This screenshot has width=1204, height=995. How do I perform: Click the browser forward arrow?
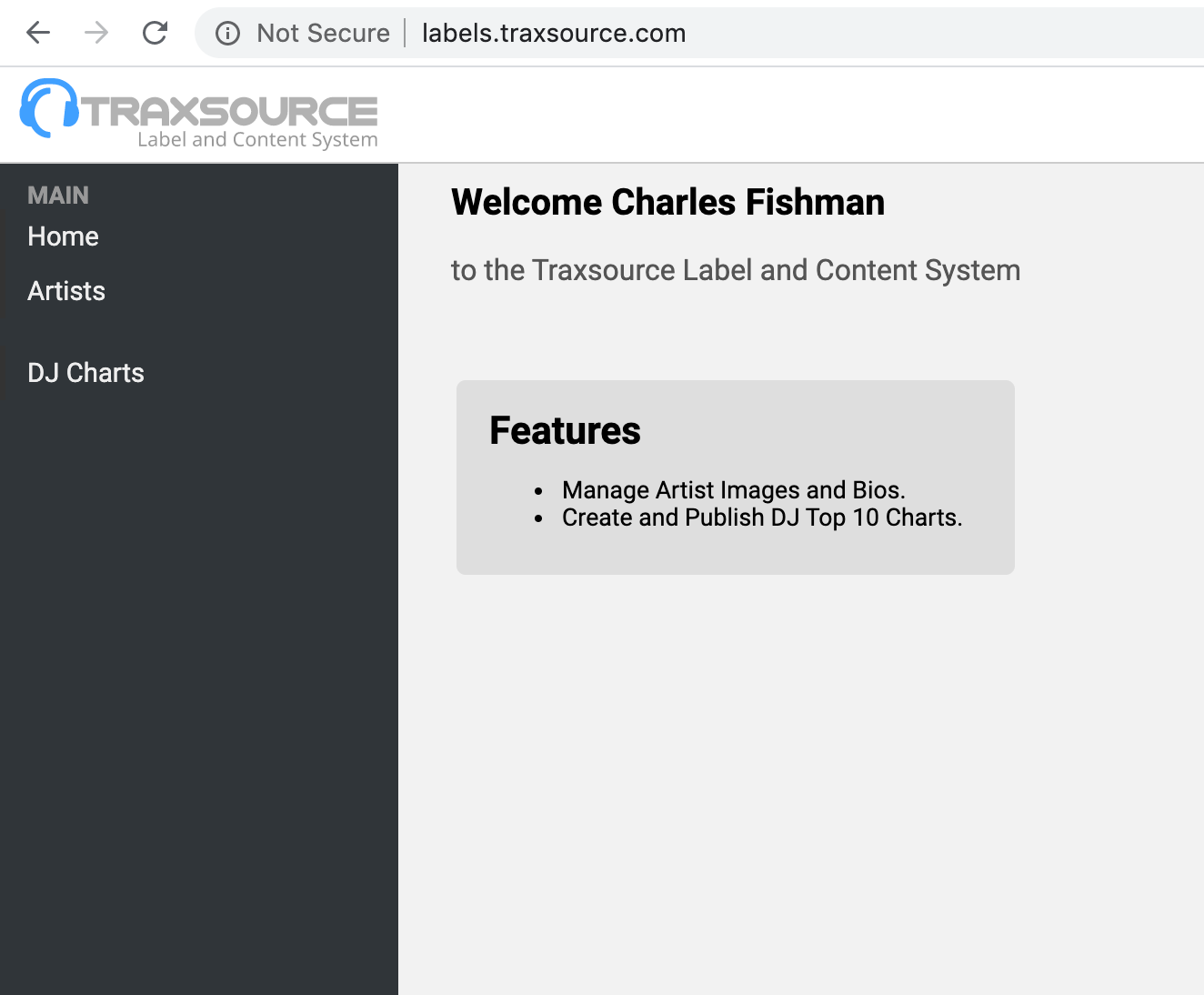coord(96,34)
